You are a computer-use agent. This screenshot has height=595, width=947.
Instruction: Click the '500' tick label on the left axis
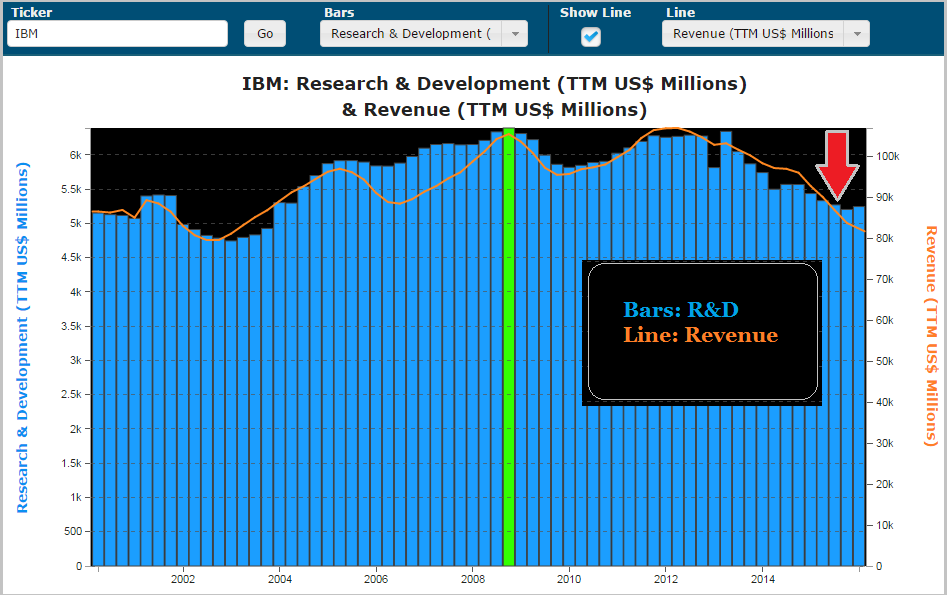click(x=73, y=532)
